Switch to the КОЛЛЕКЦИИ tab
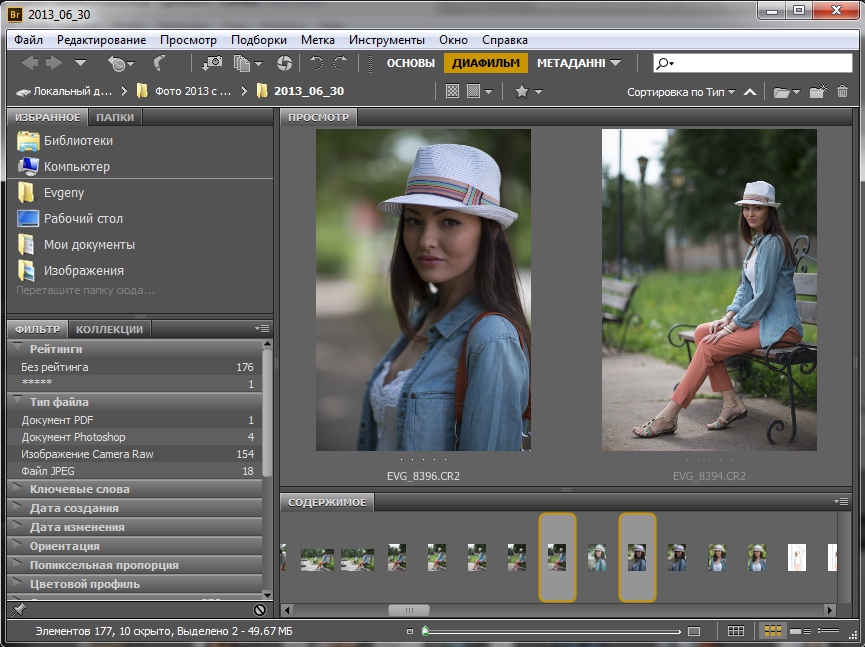Image resolution: width=865 pixels, height=647 pixels. (109, 329)
